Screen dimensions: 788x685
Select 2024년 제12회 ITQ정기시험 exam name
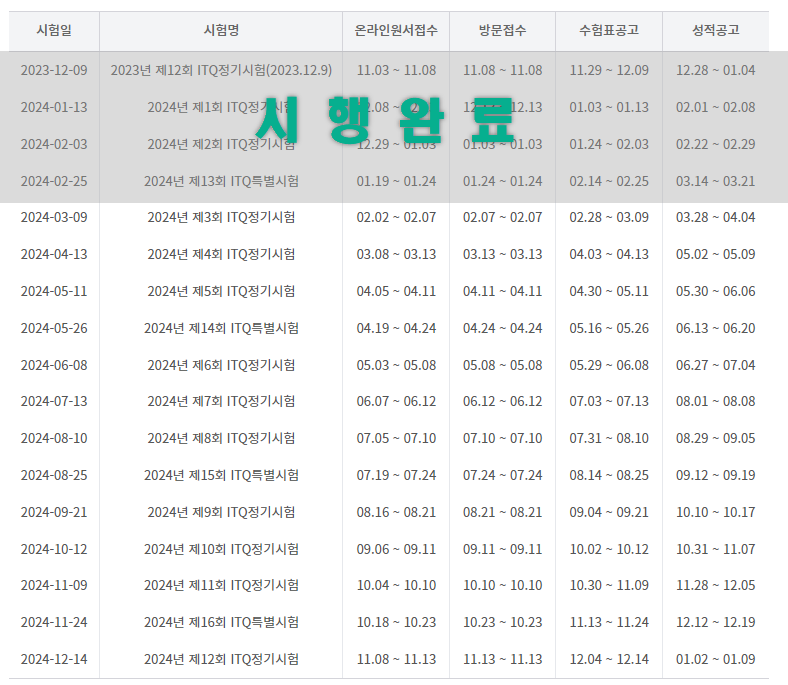point(221,659)
